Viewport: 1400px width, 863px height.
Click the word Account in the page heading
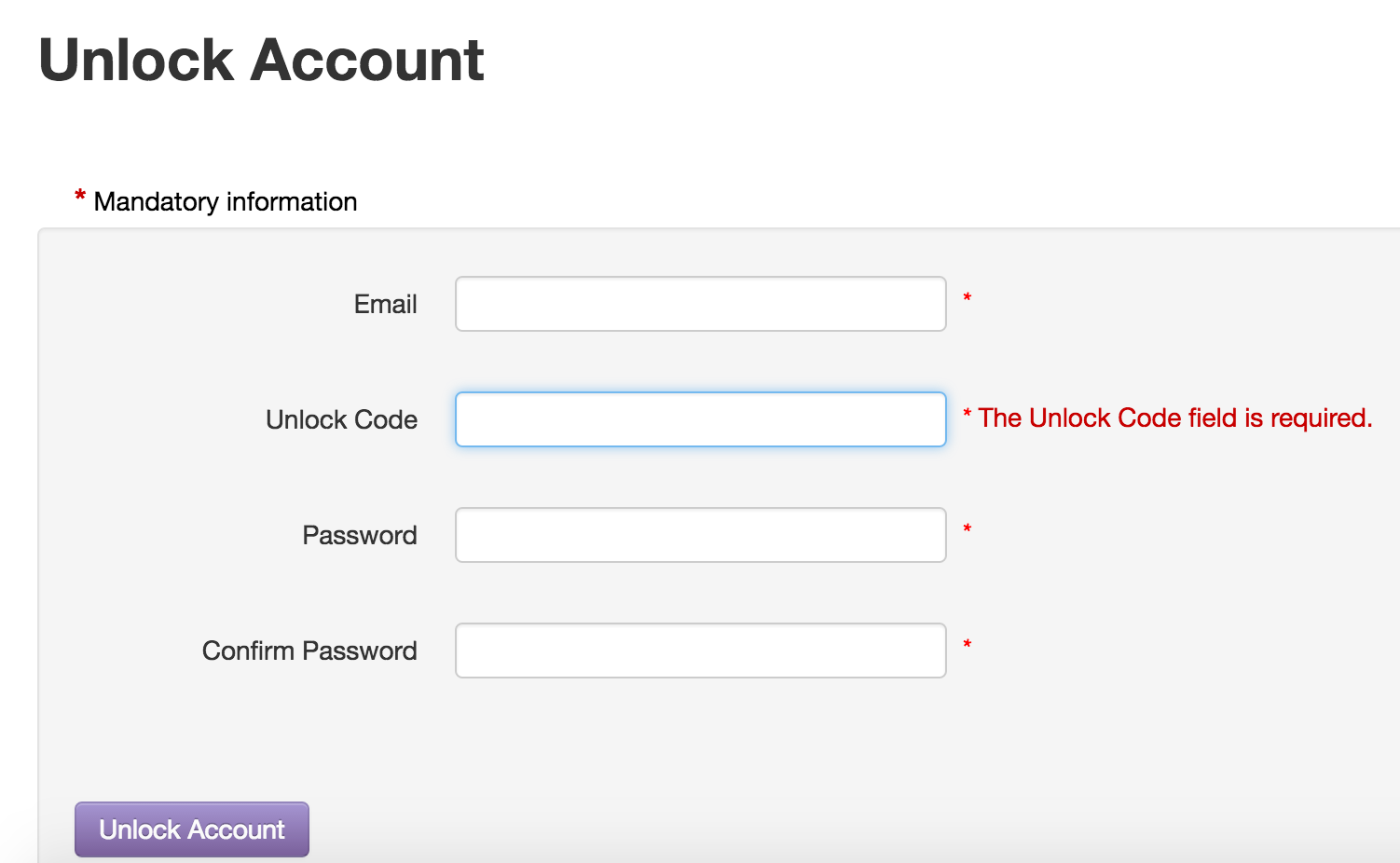pos(367,61)
